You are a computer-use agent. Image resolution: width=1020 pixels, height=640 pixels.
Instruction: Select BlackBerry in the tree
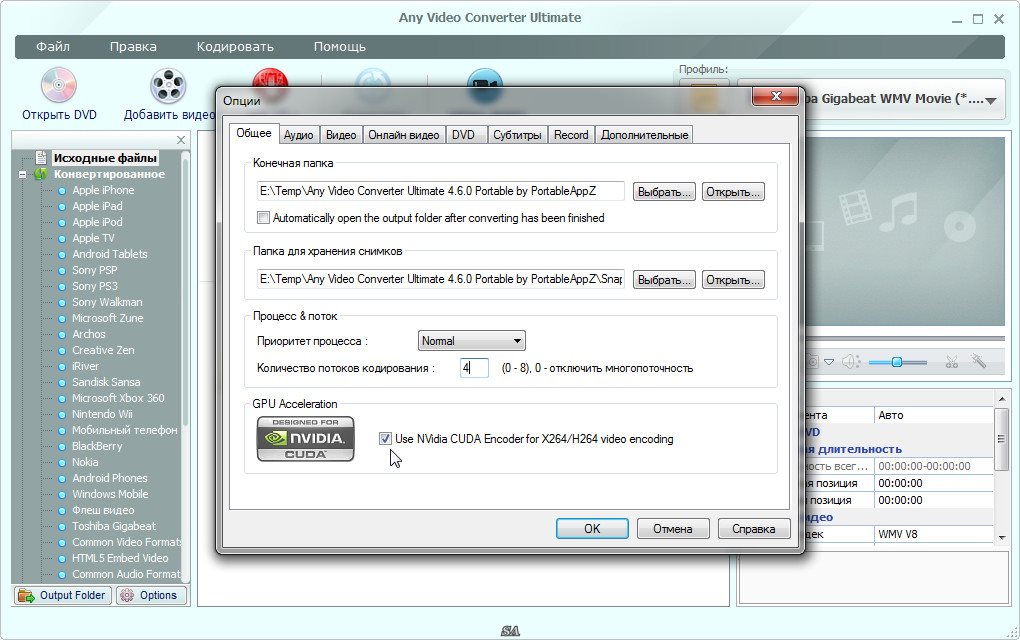tap(97, 446)
